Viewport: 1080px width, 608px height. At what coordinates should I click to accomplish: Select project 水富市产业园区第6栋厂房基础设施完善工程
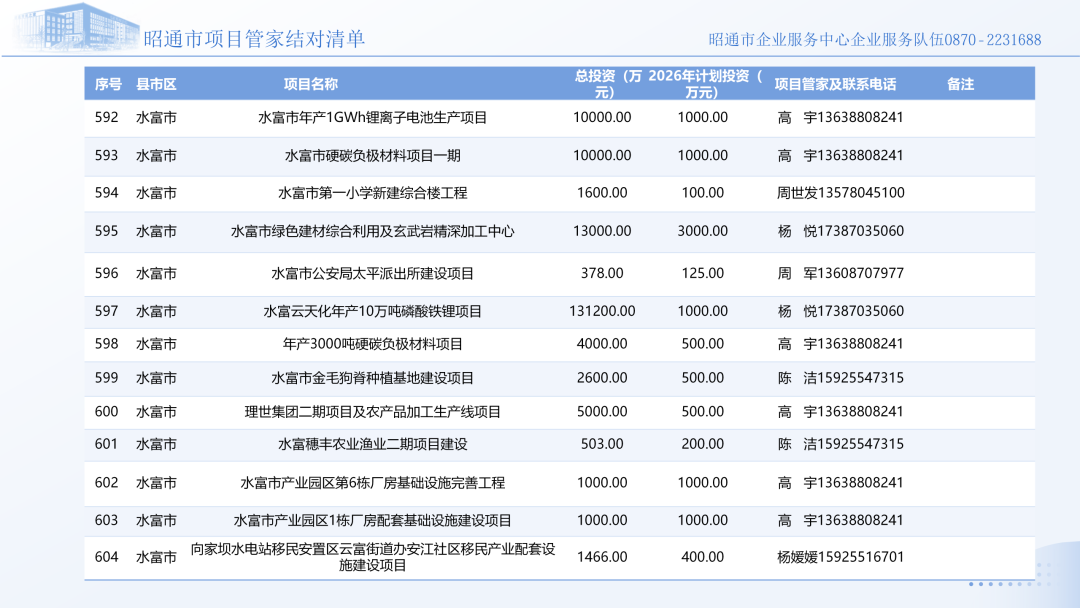pos(373,483)
